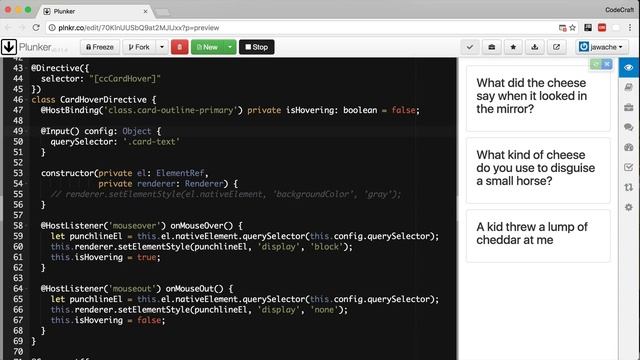This screenshot has height=360, width=640.
Task: Click the red extension icon in Chrome toolbar
Action: click(x=602, y=27)
